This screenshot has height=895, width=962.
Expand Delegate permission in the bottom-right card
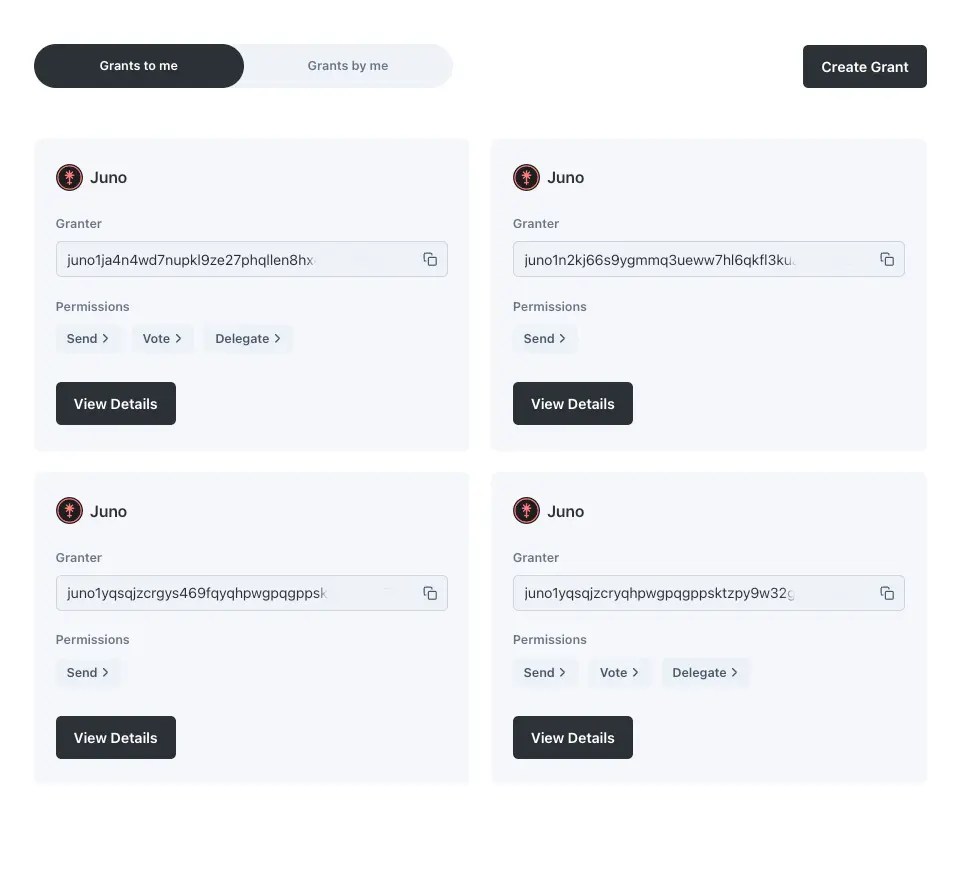pyautogui.click(x=705, y=672)
